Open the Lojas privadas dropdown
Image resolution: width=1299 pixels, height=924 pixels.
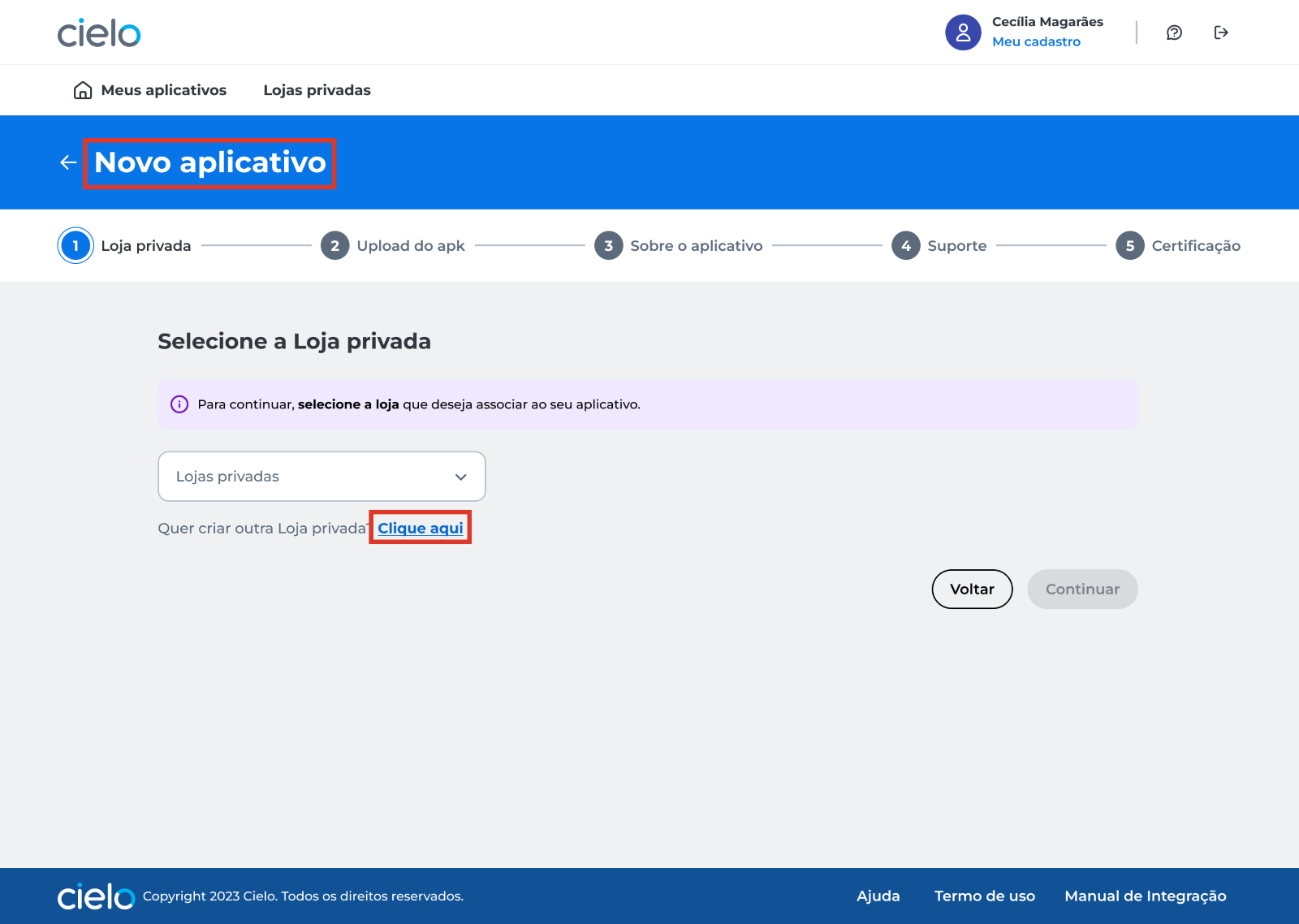(322, 477)
